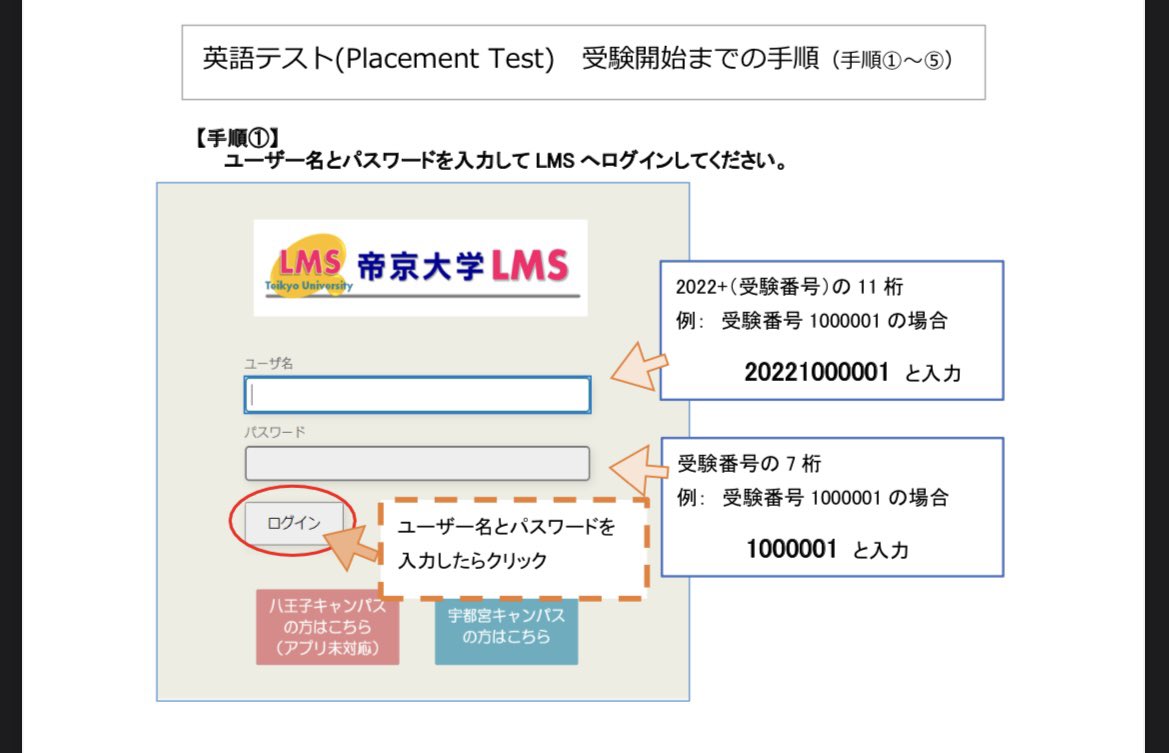Click the ログイン button
The image size is (1169, 753).
tap(294, 523)
